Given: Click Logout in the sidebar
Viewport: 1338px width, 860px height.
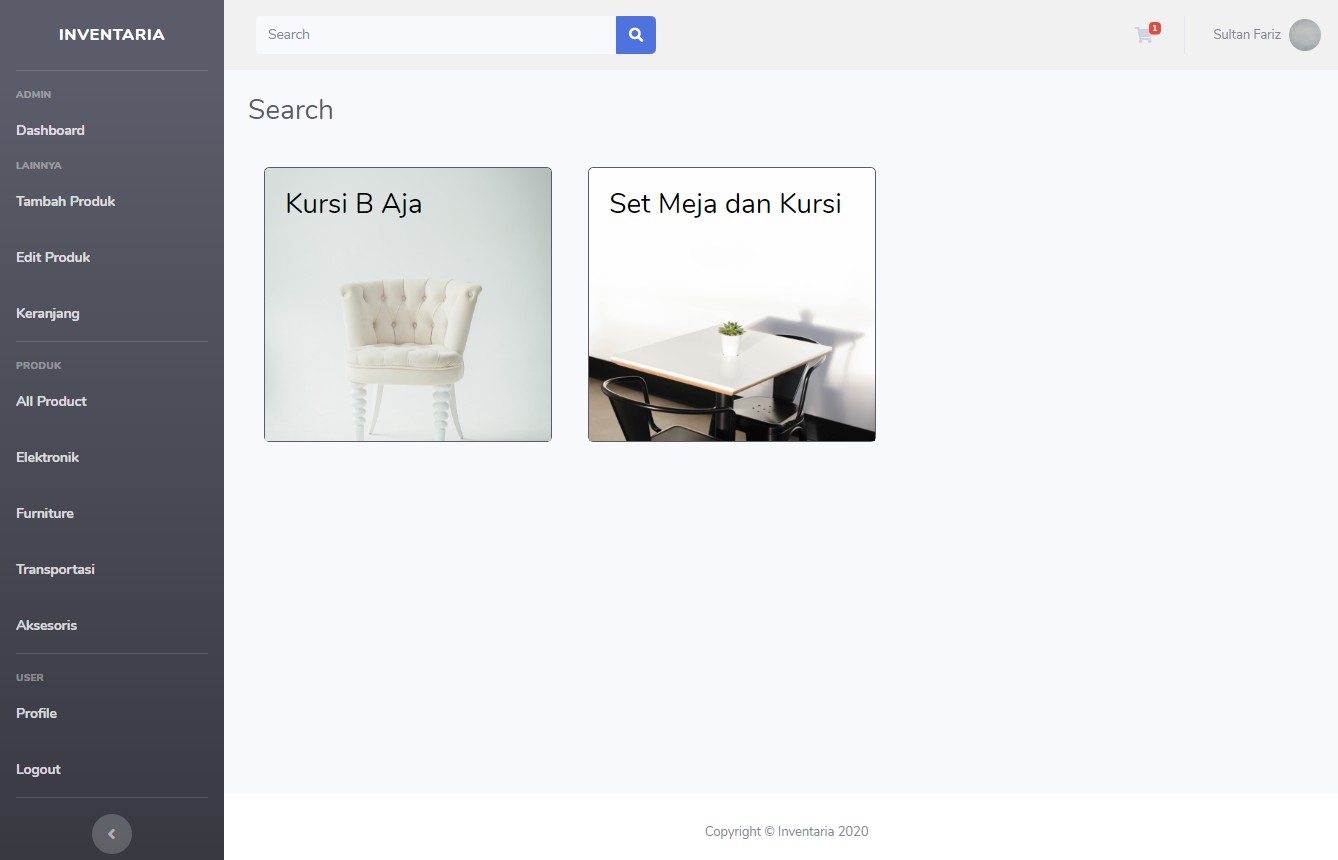Looking at the screenshot, I should 38,769.
